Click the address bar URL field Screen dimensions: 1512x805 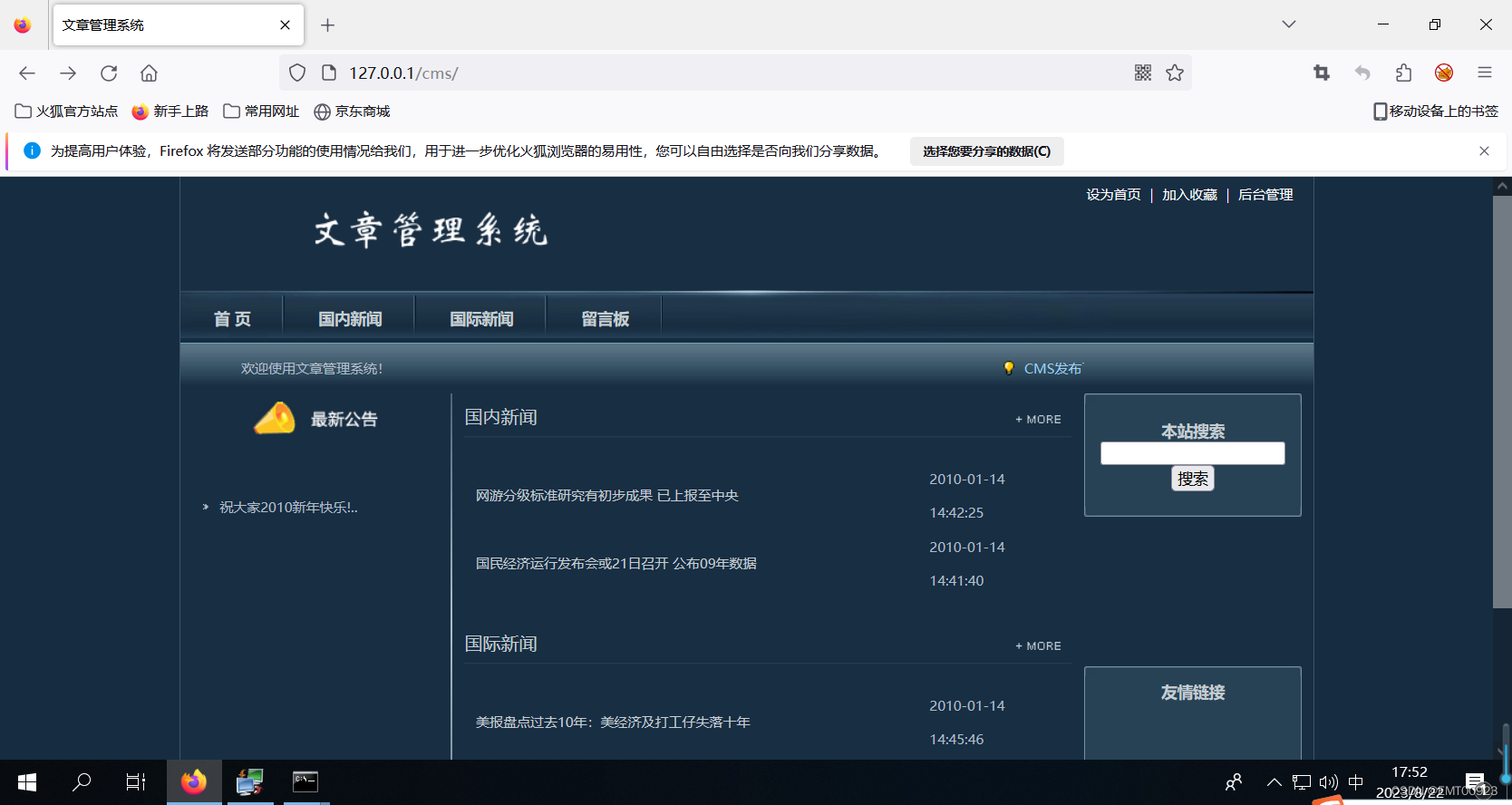[734, 73]
